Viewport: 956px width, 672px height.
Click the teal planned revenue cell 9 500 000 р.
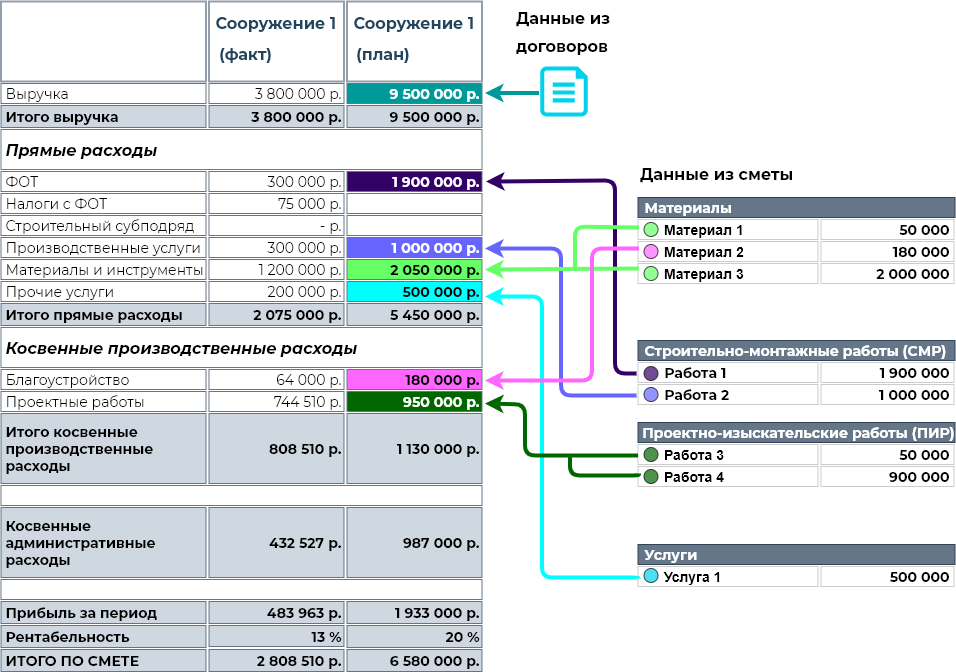click(x=415, y=94)
